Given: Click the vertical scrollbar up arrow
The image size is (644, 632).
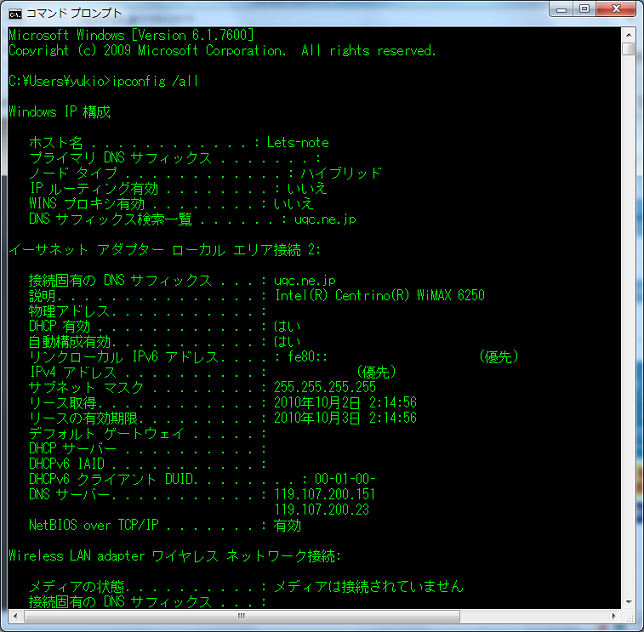Looking at the screenshot, I should pos(627,34).
